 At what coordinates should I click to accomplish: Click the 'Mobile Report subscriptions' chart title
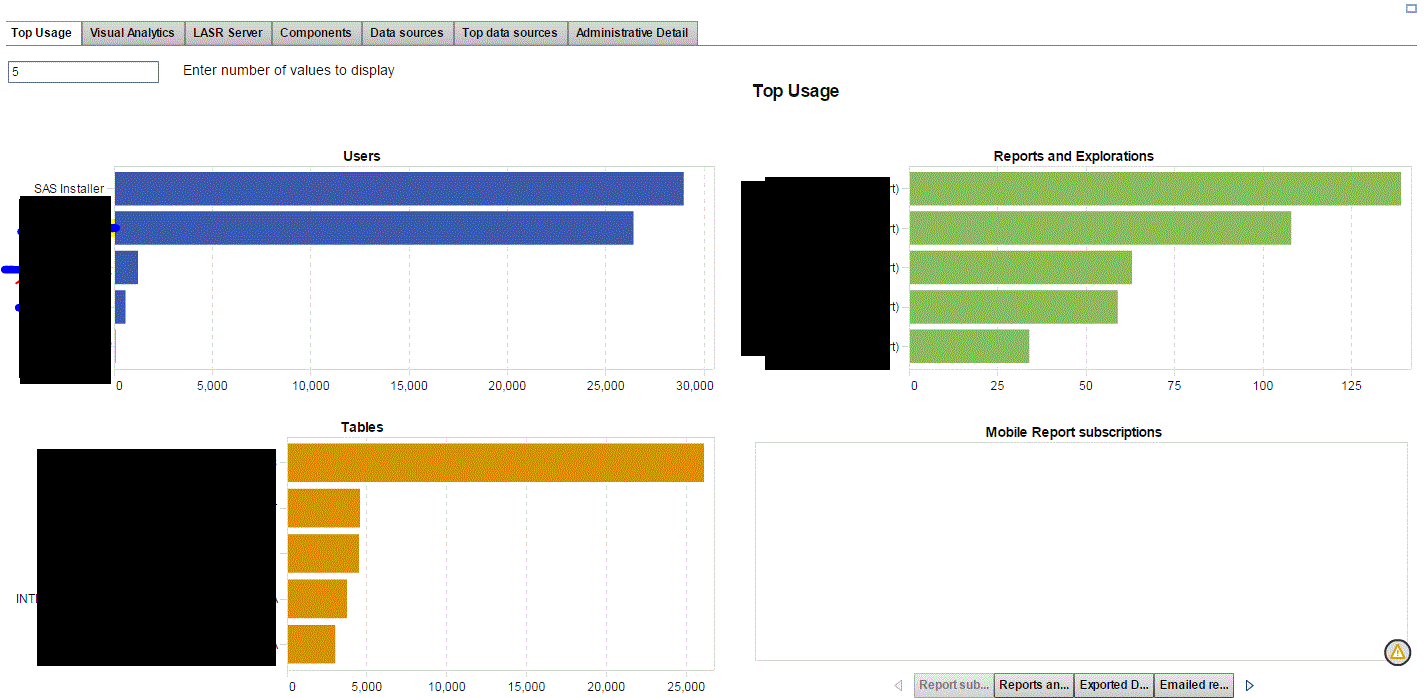coord(1074,432)
